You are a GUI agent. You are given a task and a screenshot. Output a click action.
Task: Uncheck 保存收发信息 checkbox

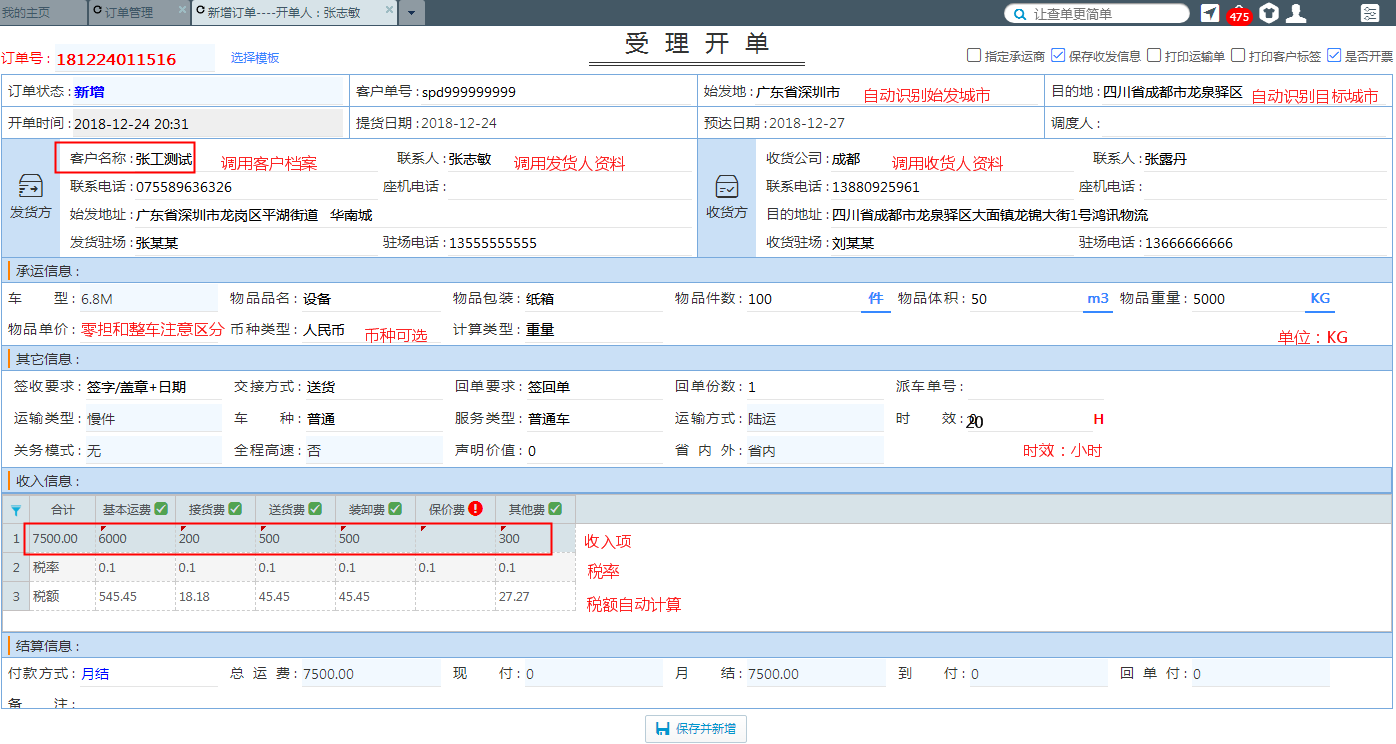coord(1058,56)
